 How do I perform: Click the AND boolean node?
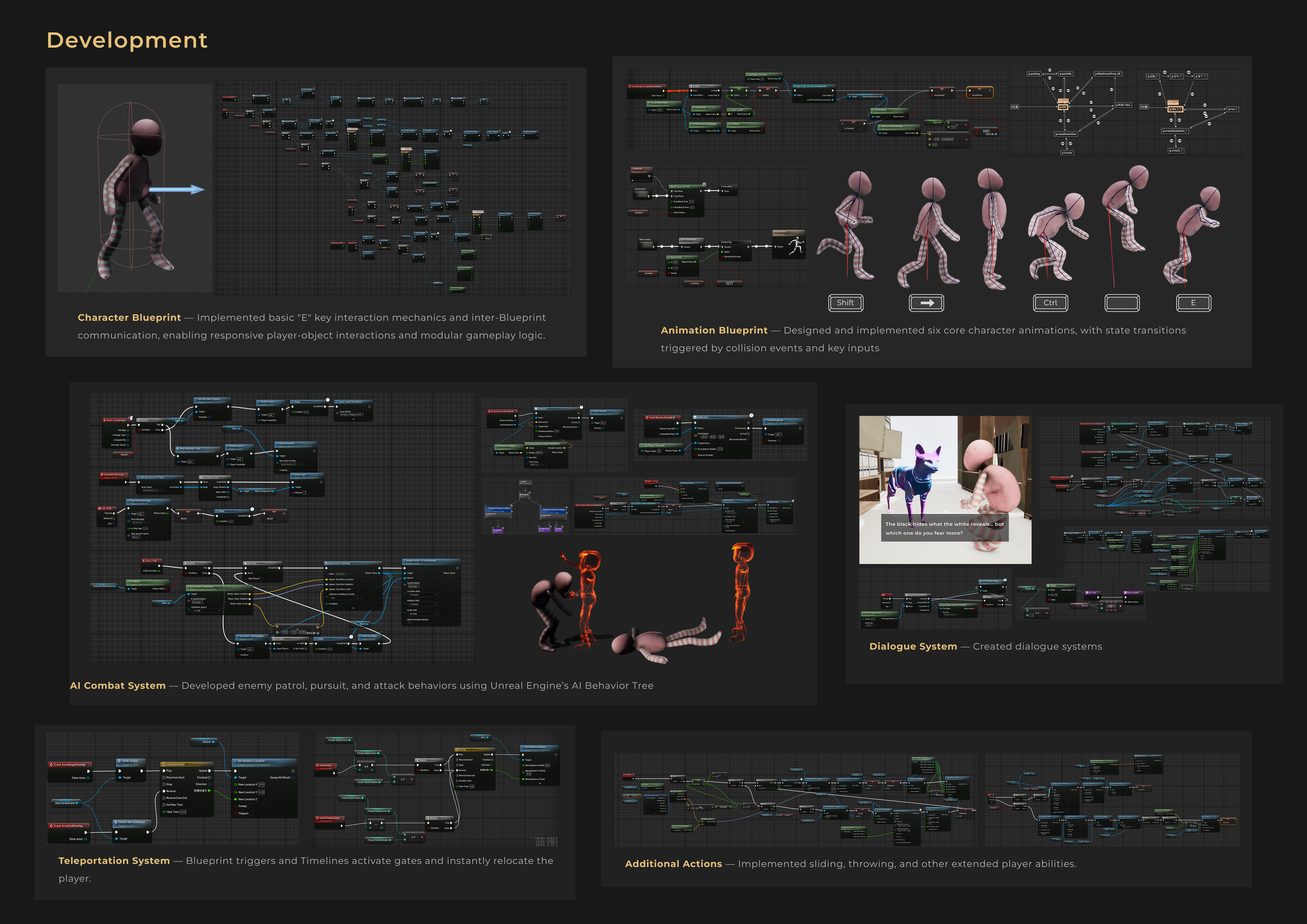[986, 131]
